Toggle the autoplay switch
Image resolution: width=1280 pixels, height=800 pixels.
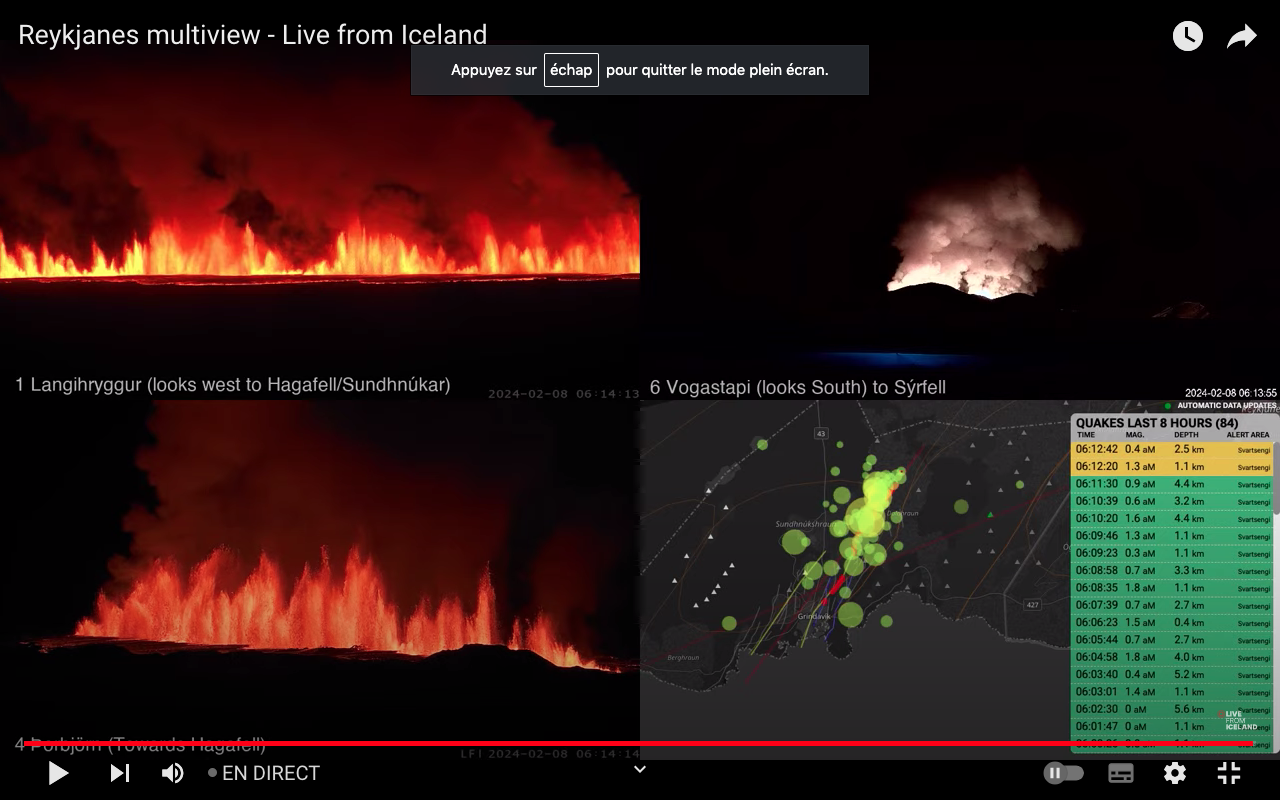click(x=1063, y=773)
